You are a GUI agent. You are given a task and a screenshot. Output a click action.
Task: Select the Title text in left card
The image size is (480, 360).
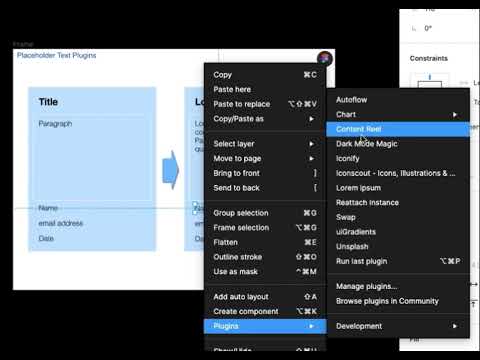tap(48, 102)
